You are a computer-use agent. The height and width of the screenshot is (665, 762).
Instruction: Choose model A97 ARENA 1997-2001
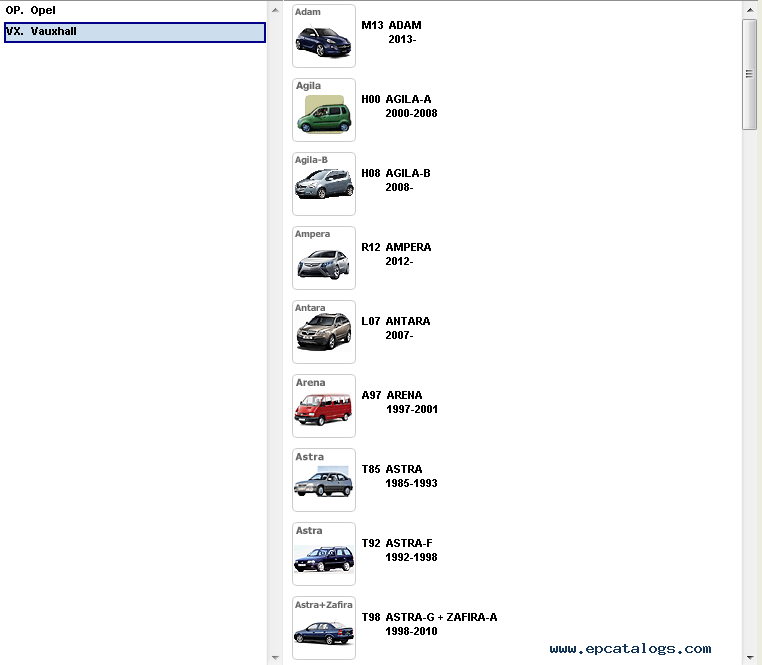(399, 402)
